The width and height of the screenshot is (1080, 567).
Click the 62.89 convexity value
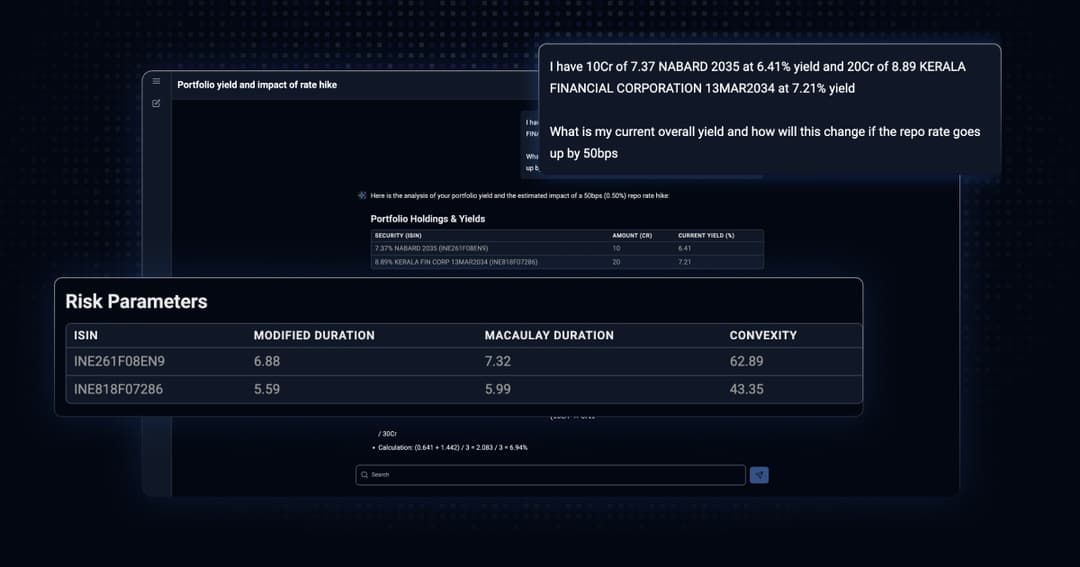(747, 361)
